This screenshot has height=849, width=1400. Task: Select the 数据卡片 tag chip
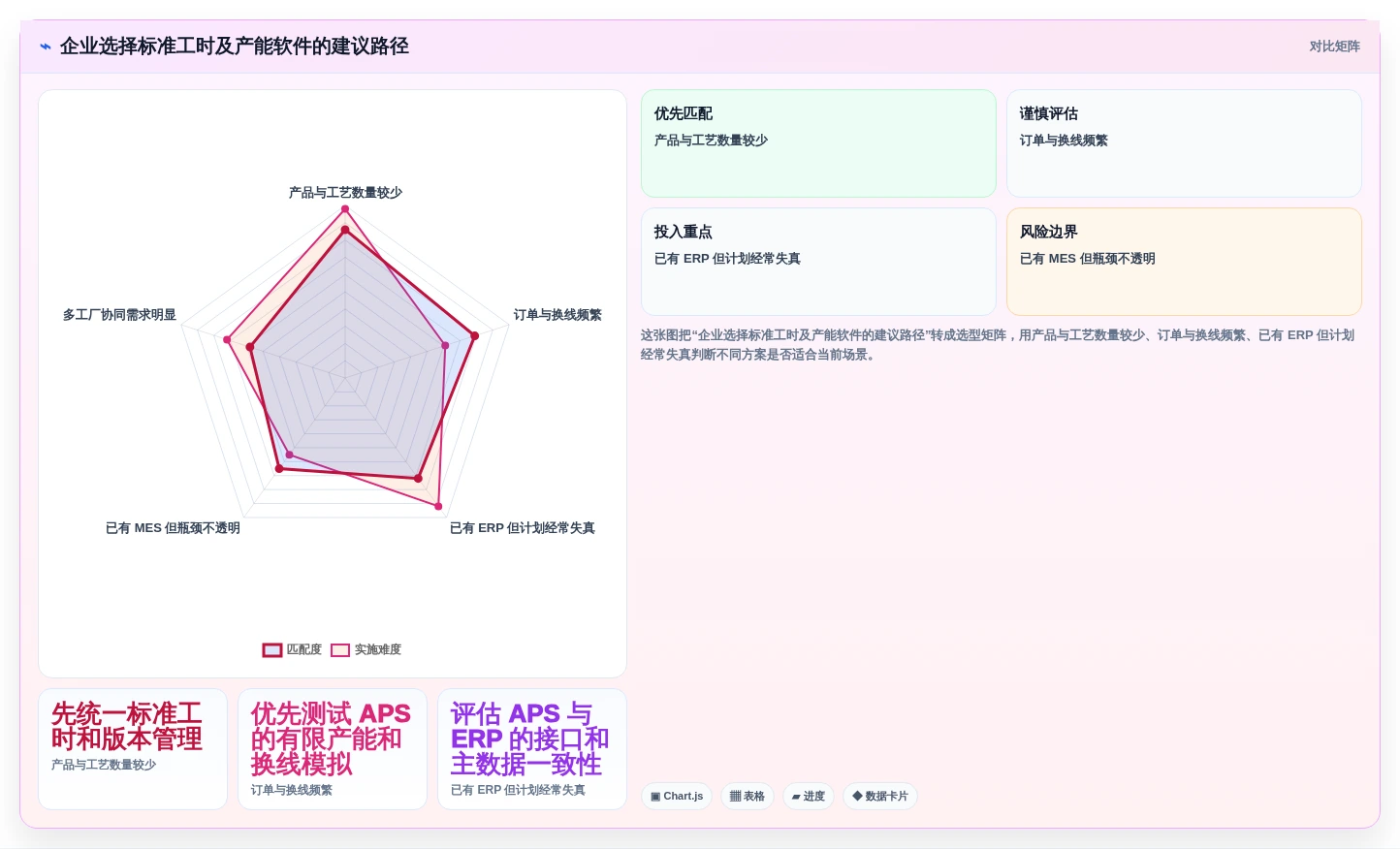(880, 797)
